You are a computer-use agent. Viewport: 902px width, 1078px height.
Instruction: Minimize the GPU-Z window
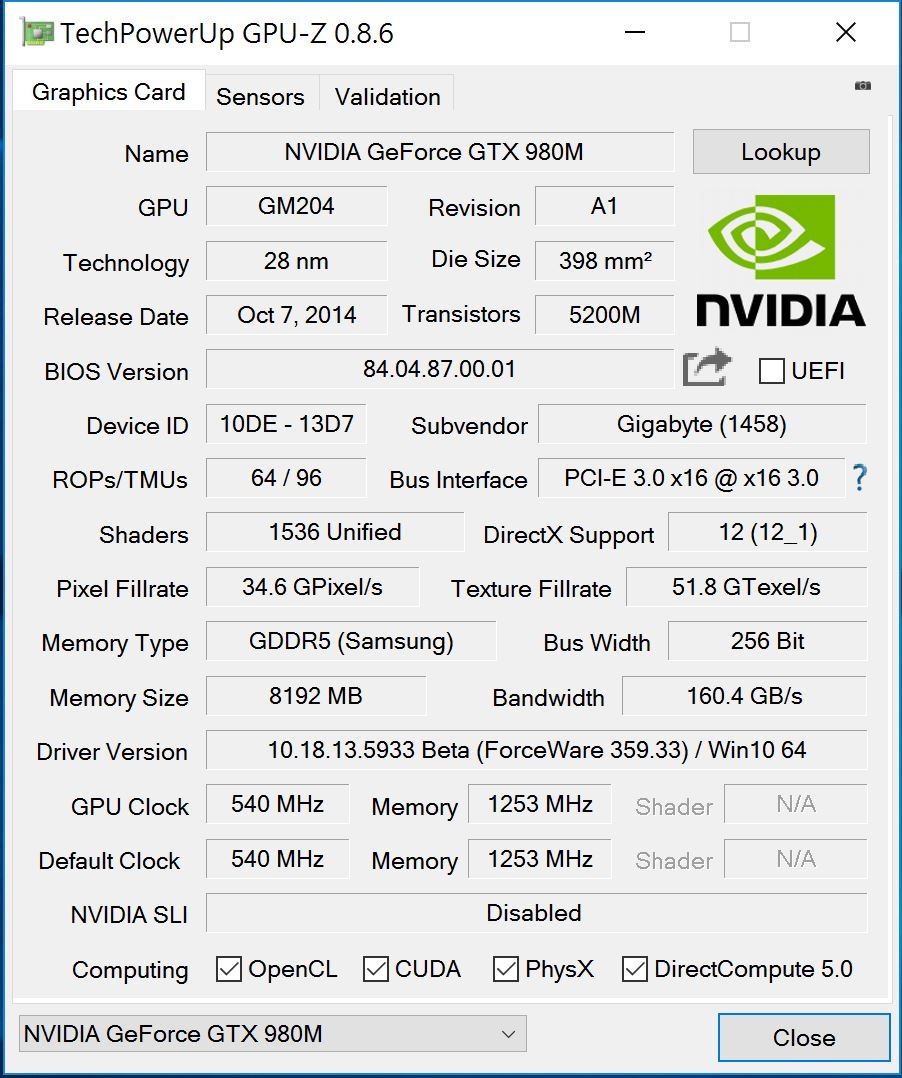[x=635, y=32]
